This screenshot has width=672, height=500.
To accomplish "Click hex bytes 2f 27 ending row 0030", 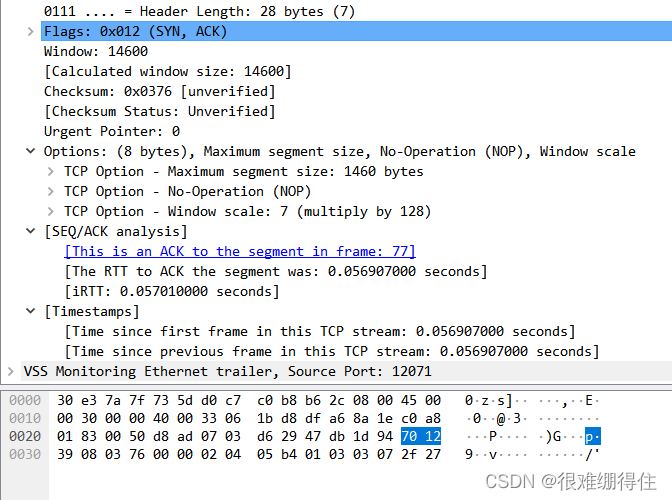I will 421,454.
